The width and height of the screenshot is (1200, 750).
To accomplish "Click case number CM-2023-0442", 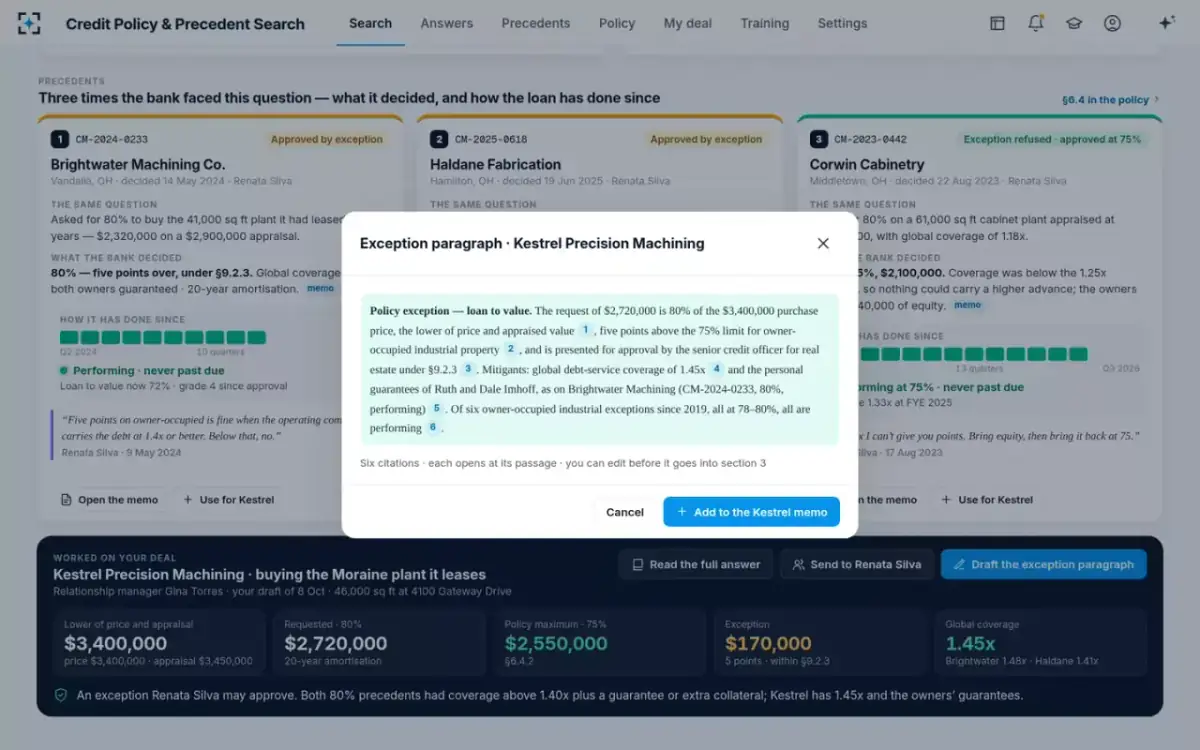I will click(871, 139).
